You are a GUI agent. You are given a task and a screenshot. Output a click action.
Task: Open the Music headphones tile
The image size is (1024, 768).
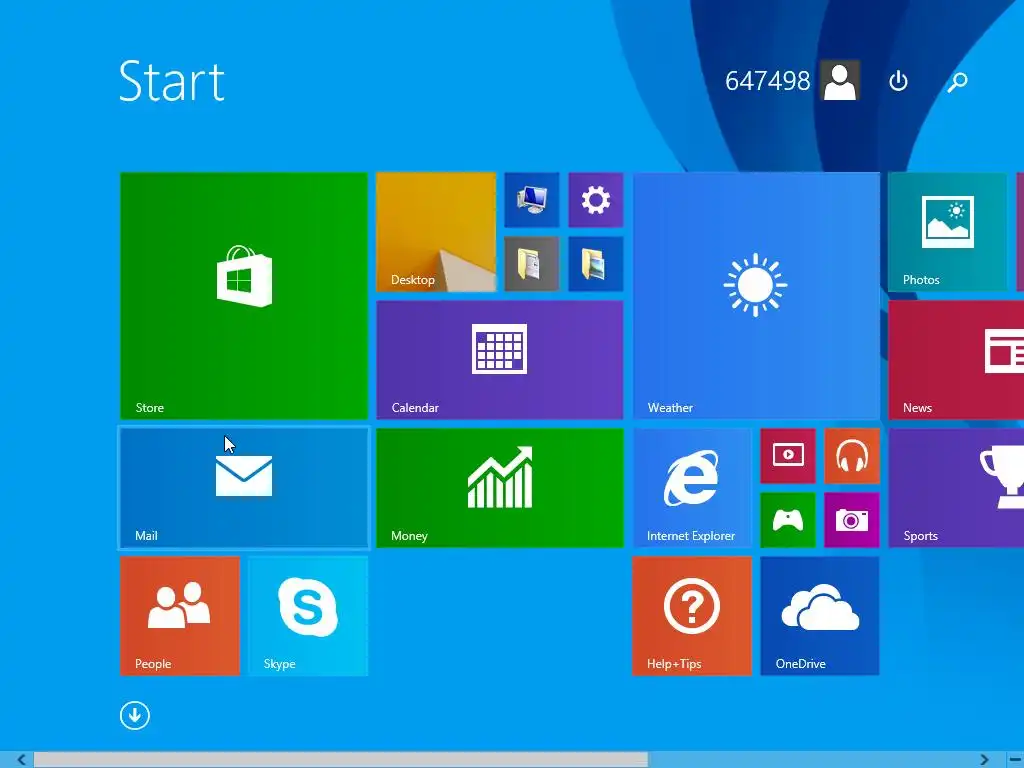[x=852, y=455]
